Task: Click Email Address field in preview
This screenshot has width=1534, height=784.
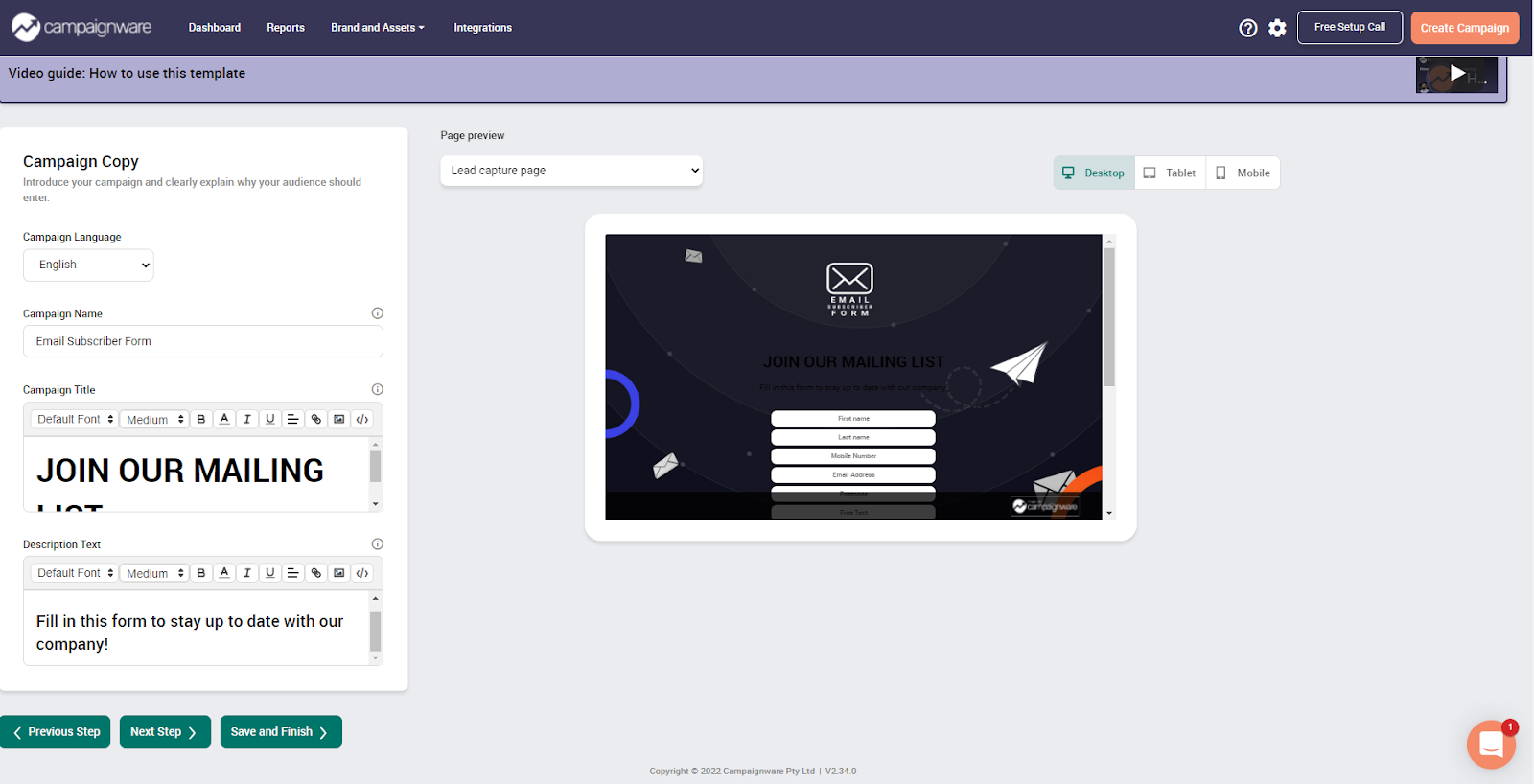Action: 853,474
